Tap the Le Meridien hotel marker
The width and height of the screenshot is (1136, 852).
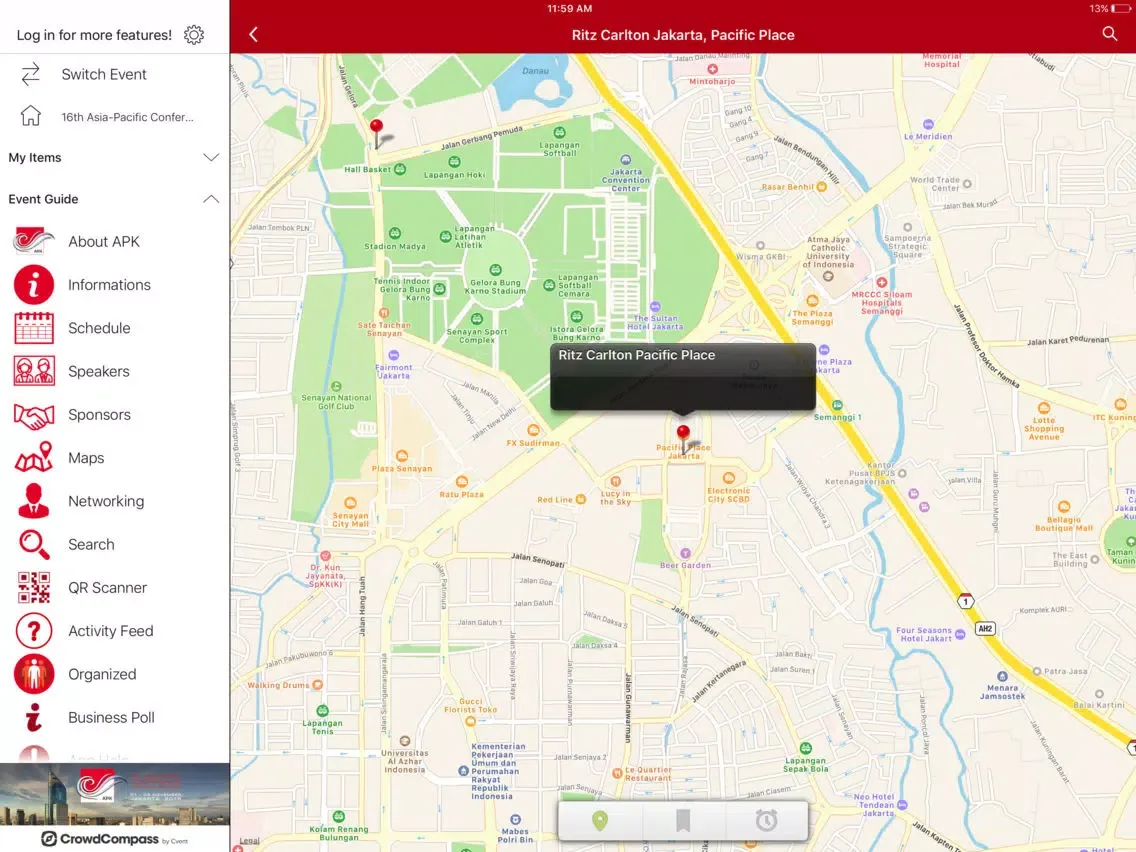pyautogui.click(x=928, y=125)
